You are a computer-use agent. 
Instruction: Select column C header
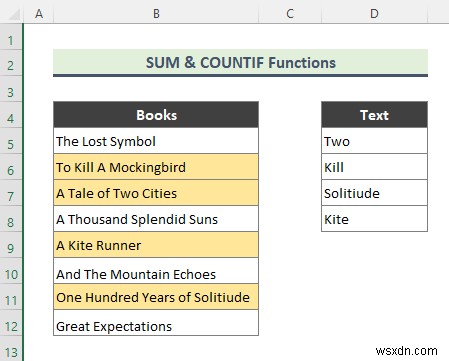tap(290, 14)
